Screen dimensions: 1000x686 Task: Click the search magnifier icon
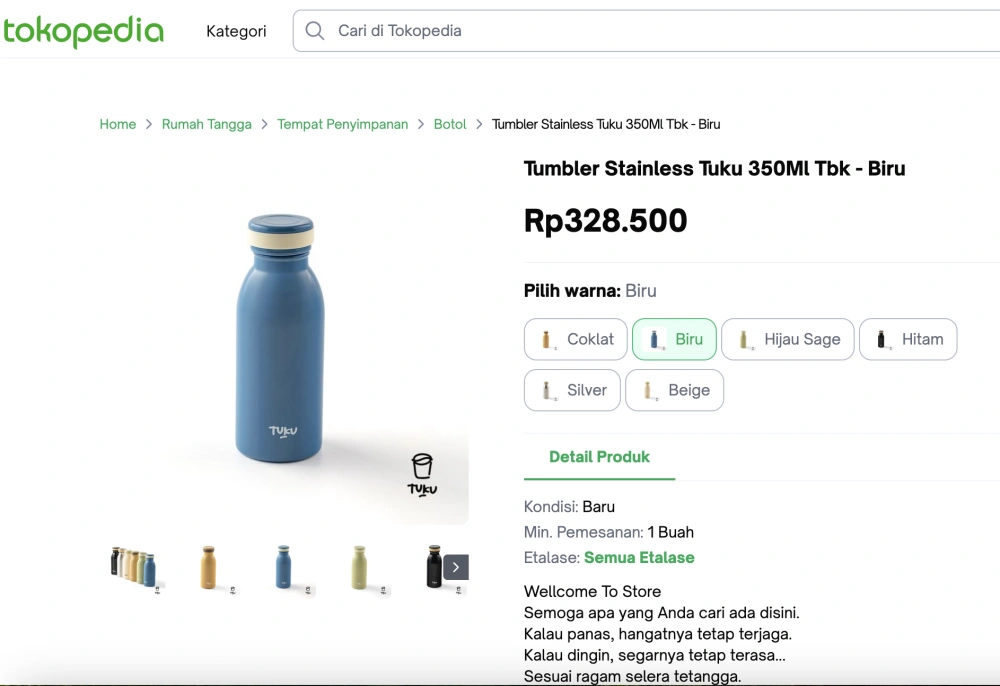(x=314, y=30)
